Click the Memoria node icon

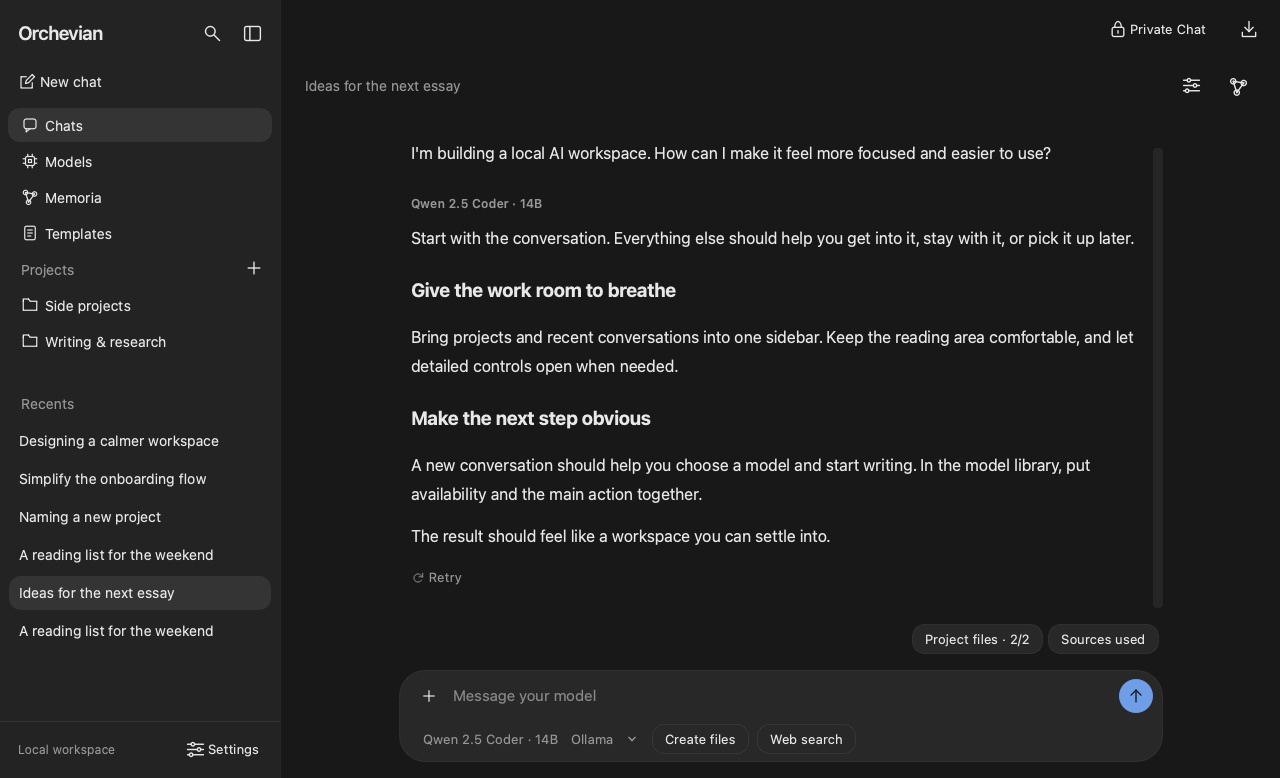pyautogui.click(x=30, y=197)
